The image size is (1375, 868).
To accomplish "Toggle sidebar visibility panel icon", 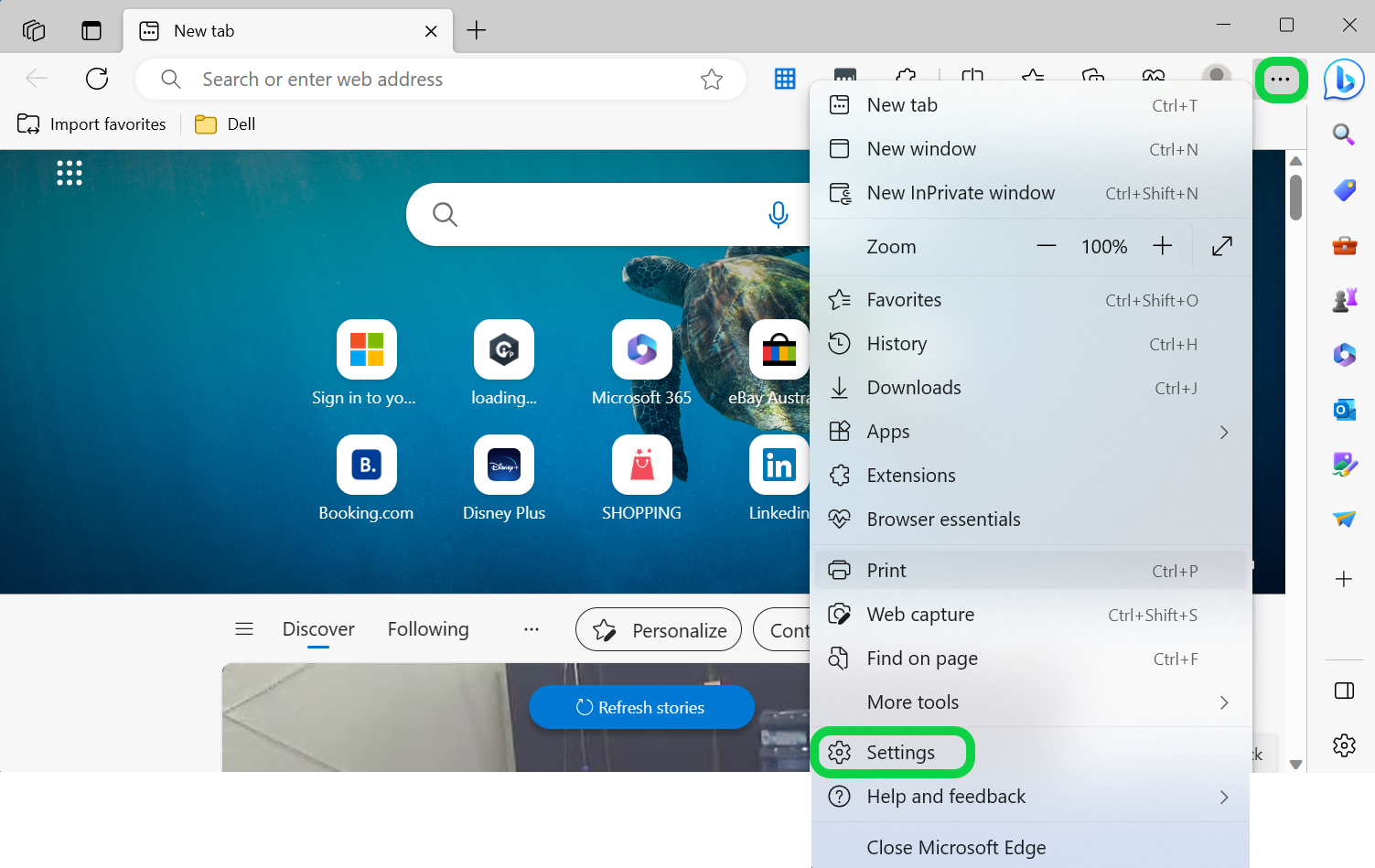I will pos(1344,691).
